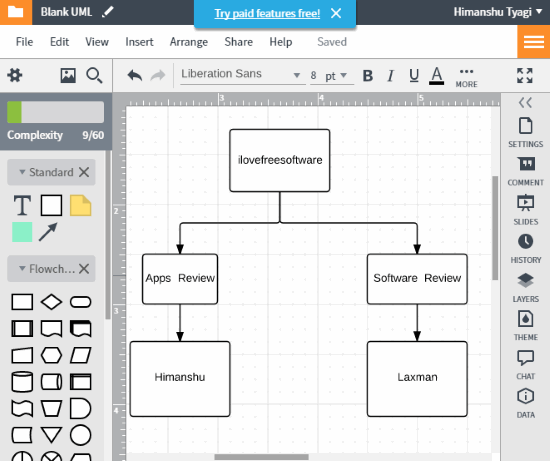Select the Laxman box
The height and width of the screenshot is (461, 550).
pos(417,379)
